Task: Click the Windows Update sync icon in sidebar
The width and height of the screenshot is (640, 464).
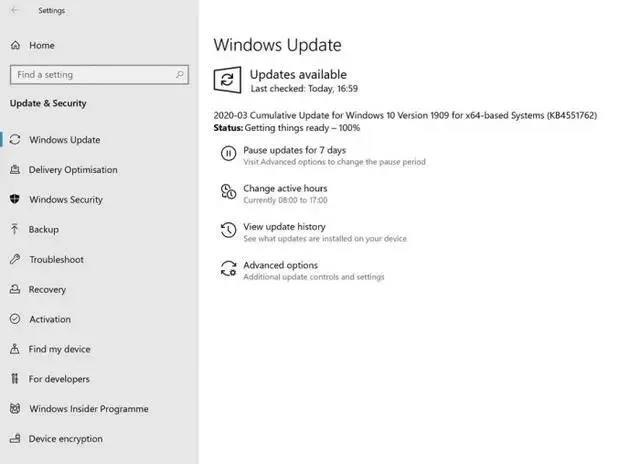Action: point(15,140)
